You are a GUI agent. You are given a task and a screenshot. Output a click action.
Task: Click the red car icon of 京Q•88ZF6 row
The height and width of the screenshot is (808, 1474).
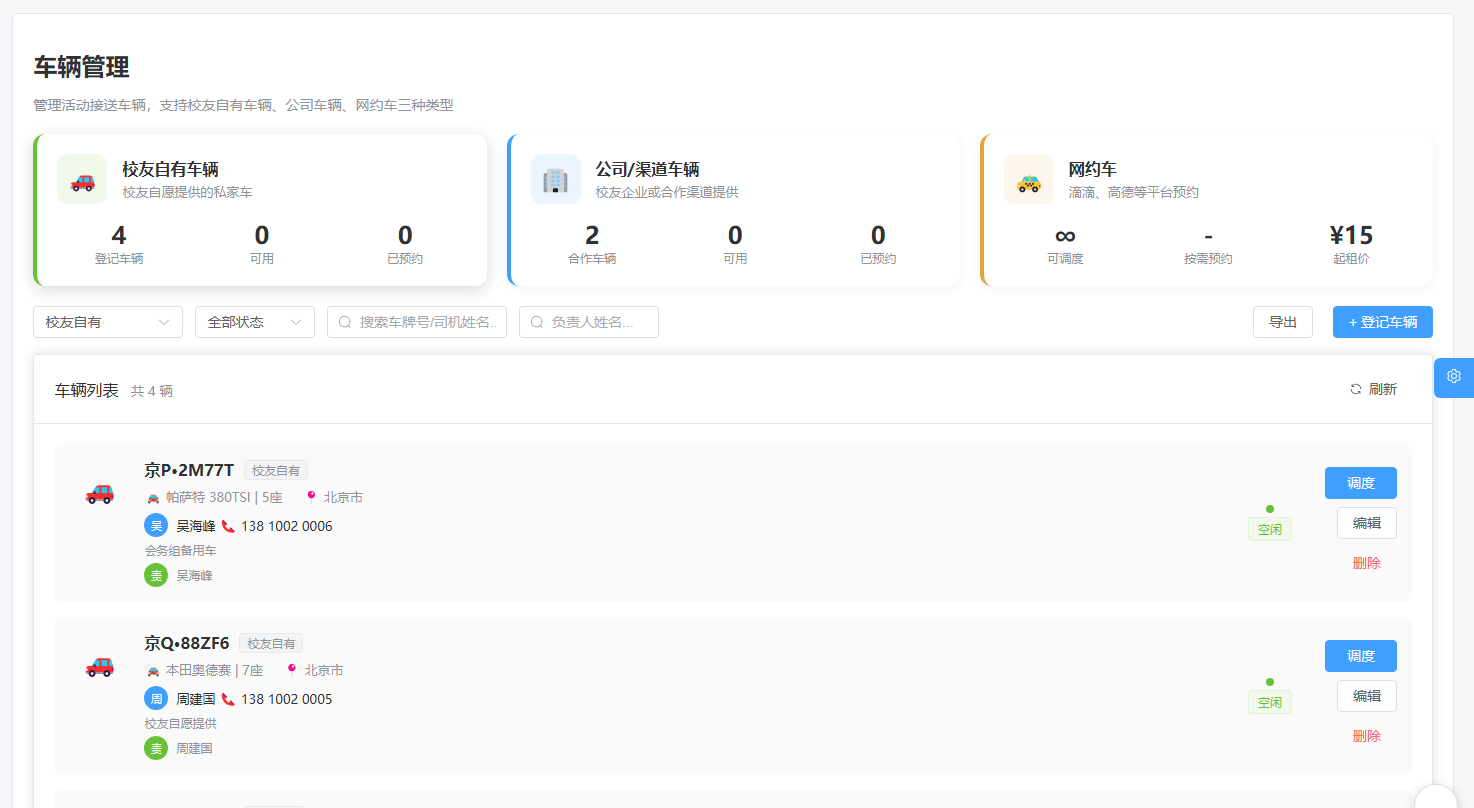(99, 665)
